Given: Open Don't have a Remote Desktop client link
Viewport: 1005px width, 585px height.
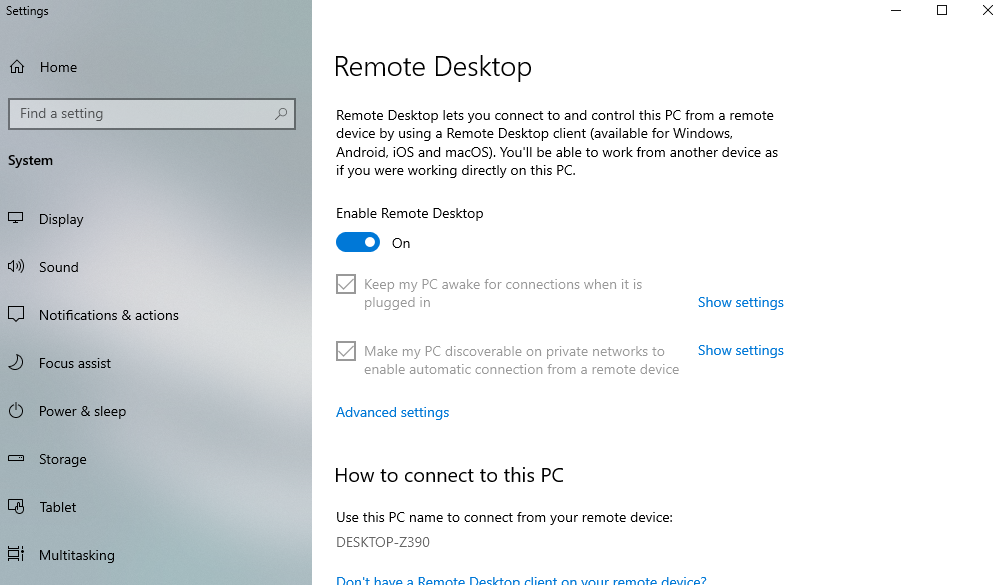Looking at the screenshot, I should [521, 580].
